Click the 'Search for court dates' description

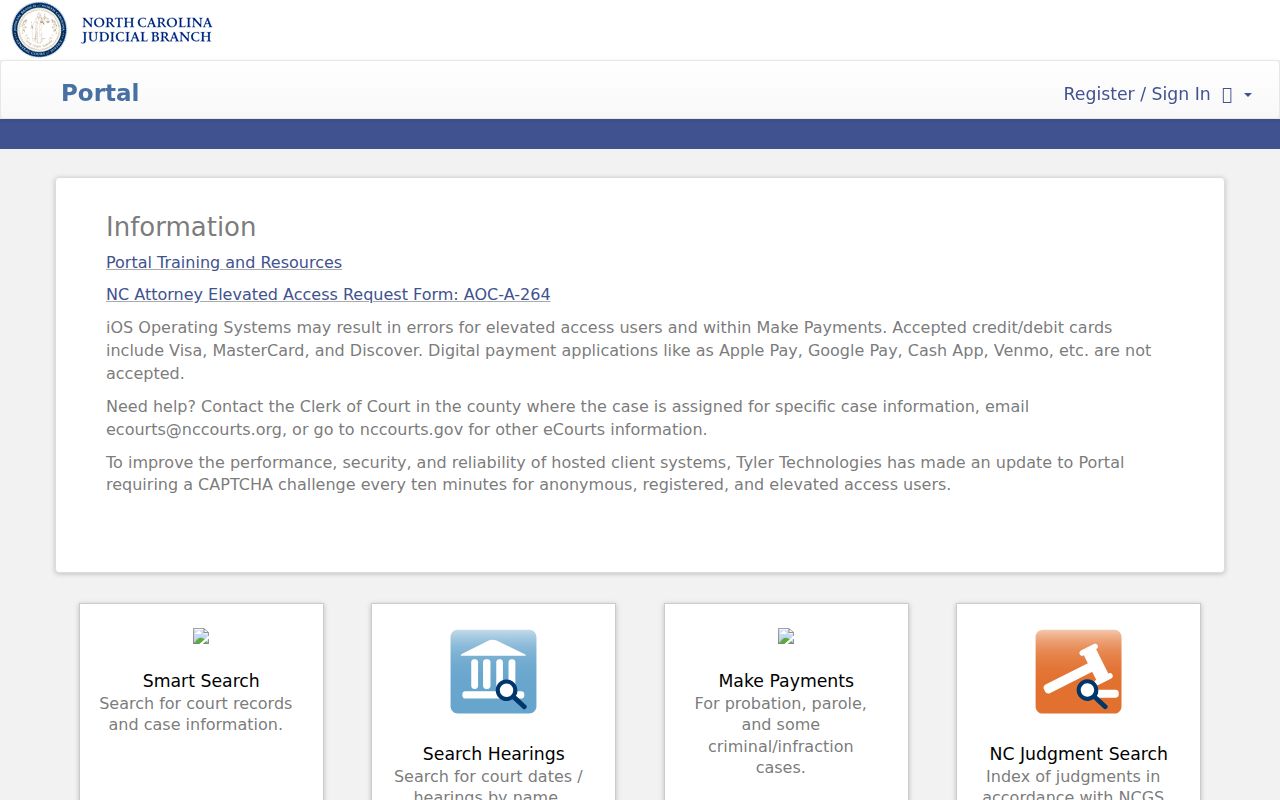(489, 784)
